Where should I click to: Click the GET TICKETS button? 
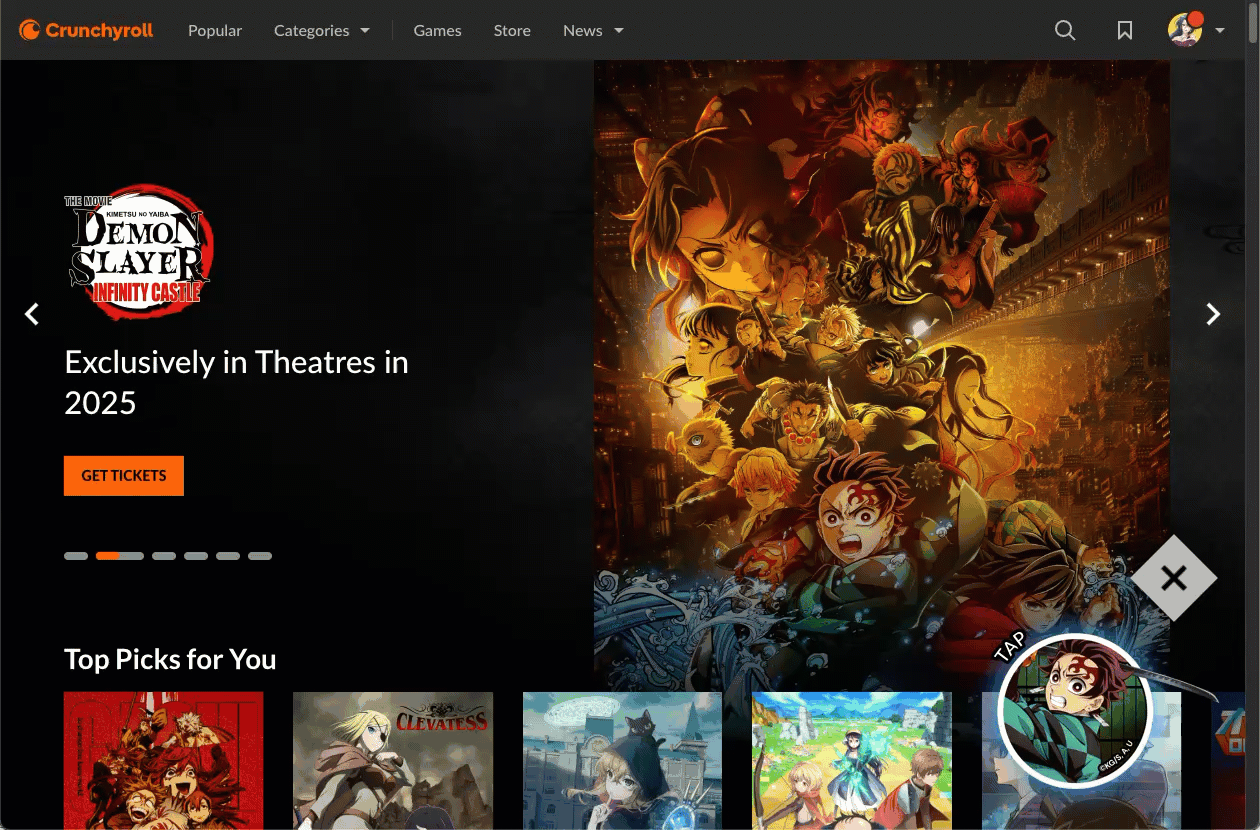[x=124, y=475]
